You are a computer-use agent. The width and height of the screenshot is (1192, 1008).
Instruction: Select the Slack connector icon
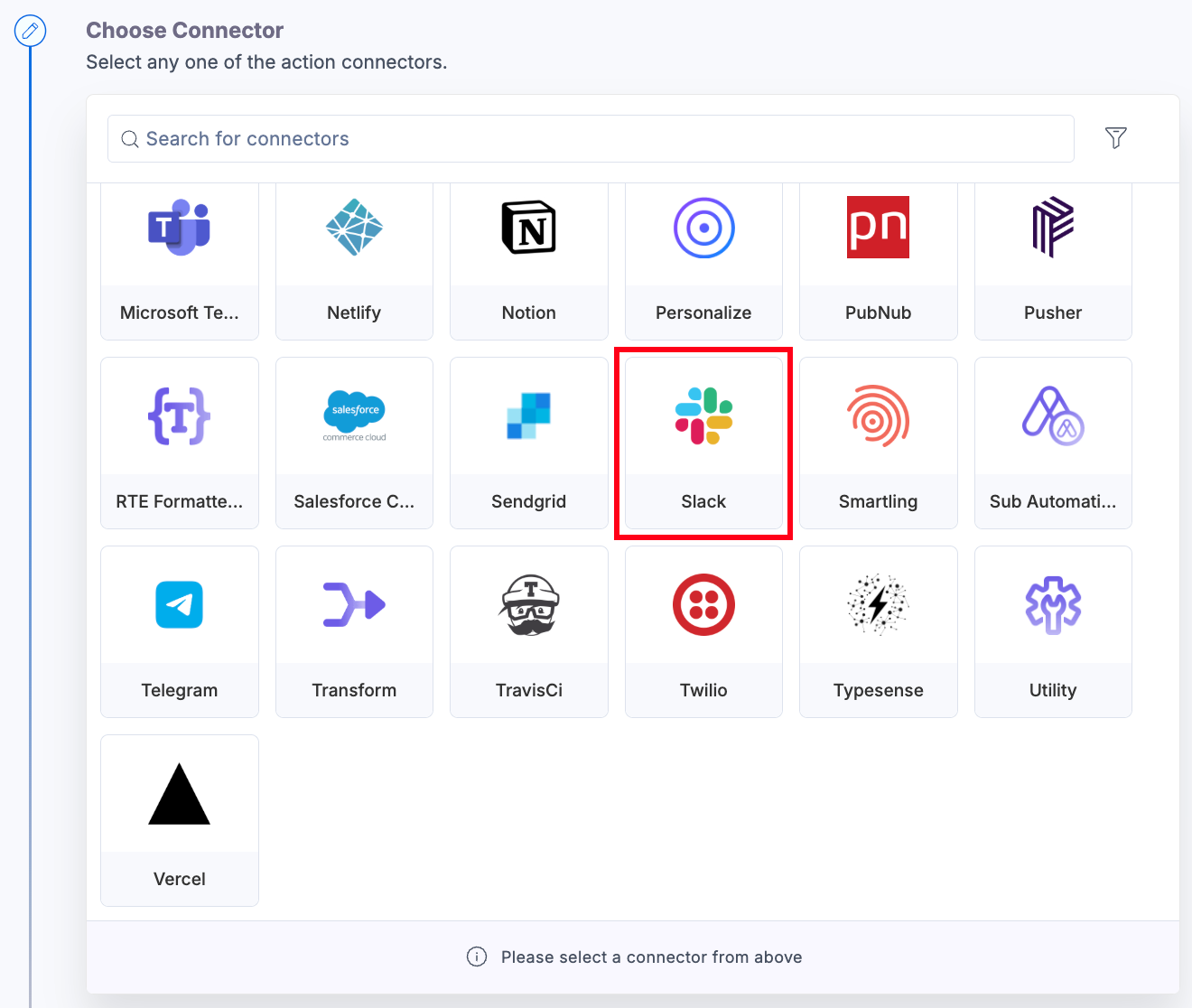tap(703, 415)
